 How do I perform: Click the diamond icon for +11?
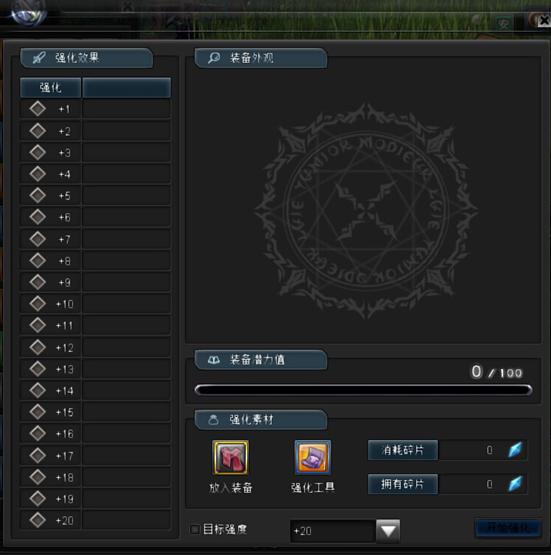[x=38, y=325]
